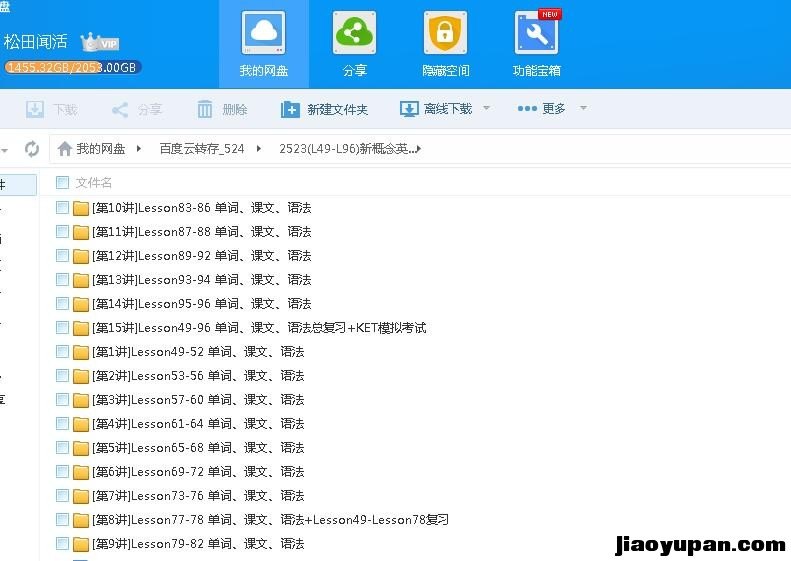The image size is (791, 561).
Task: Click folder icon of 第3讲 Lesson57-60
Action: (81, 400)
